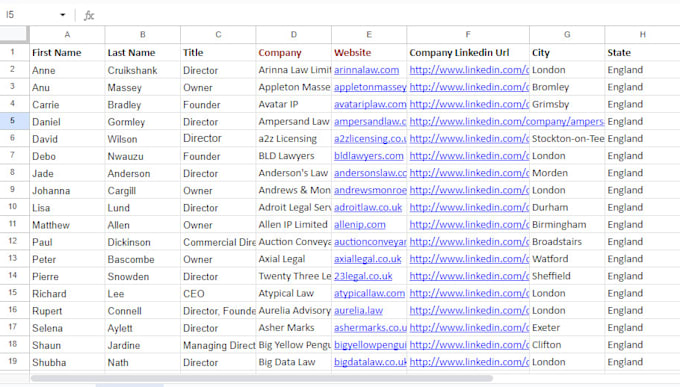
Task: Select the cell containing Exeter
Action: (x=567, y=328)
